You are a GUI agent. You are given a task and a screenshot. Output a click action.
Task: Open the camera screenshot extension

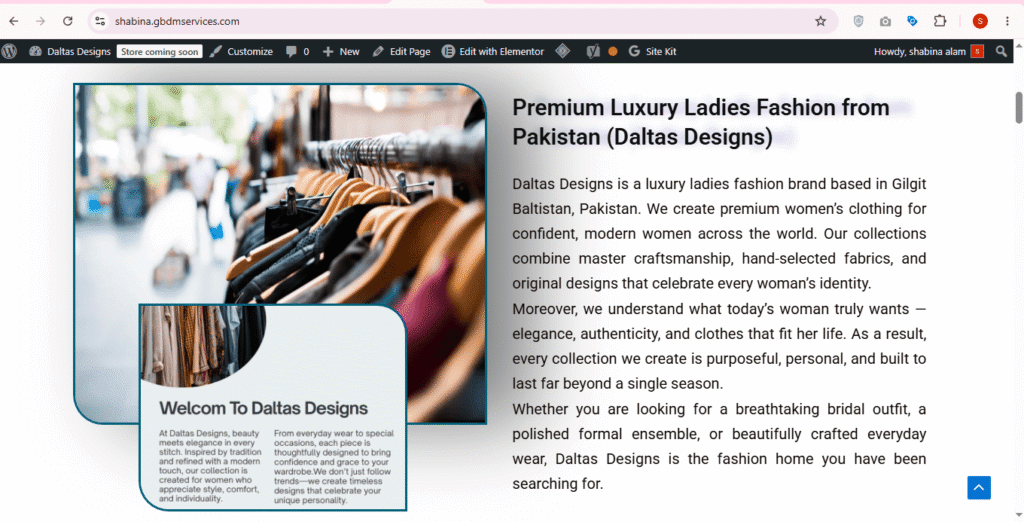pos(885,21)
